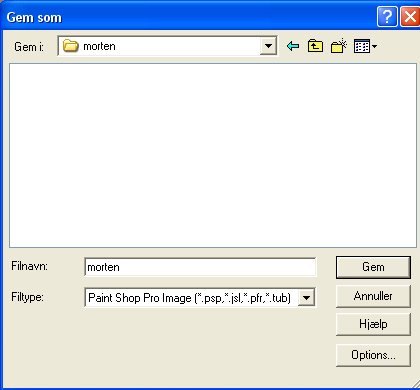Open the Options... button
The height and width of the screenshot is (390, 420).
tap(373, 355)
